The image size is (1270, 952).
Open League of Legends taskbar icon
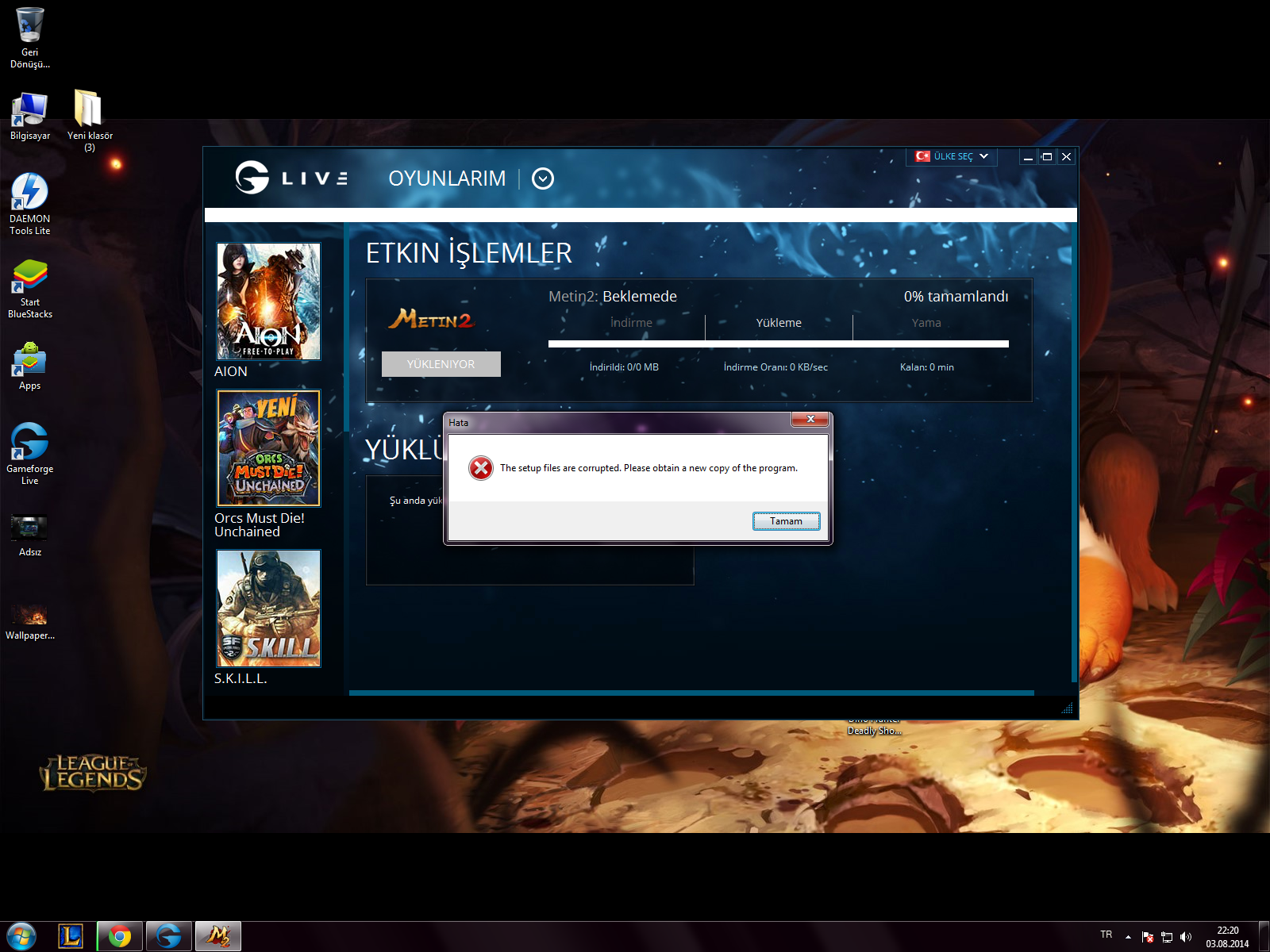click(x=71, y=936)
